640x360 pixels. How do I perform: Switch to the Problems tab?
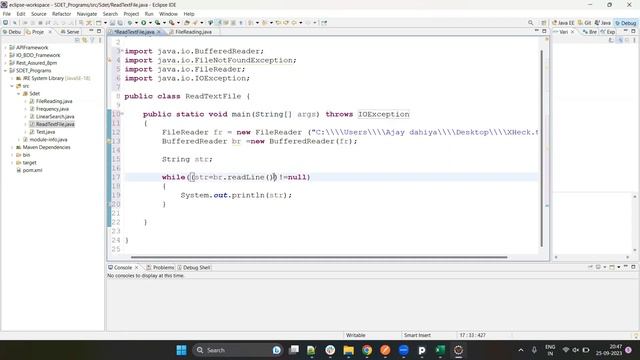[160, 267]
